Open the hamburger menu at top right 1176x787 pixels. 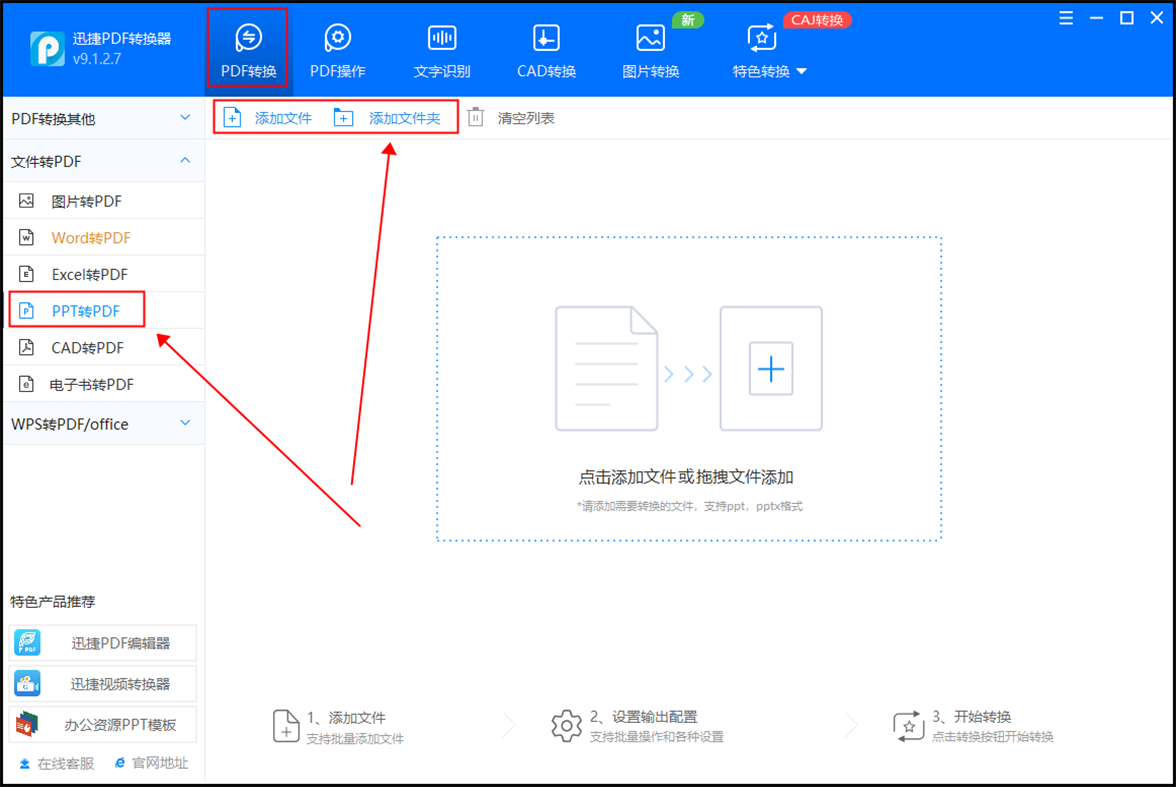point(1065,17)
